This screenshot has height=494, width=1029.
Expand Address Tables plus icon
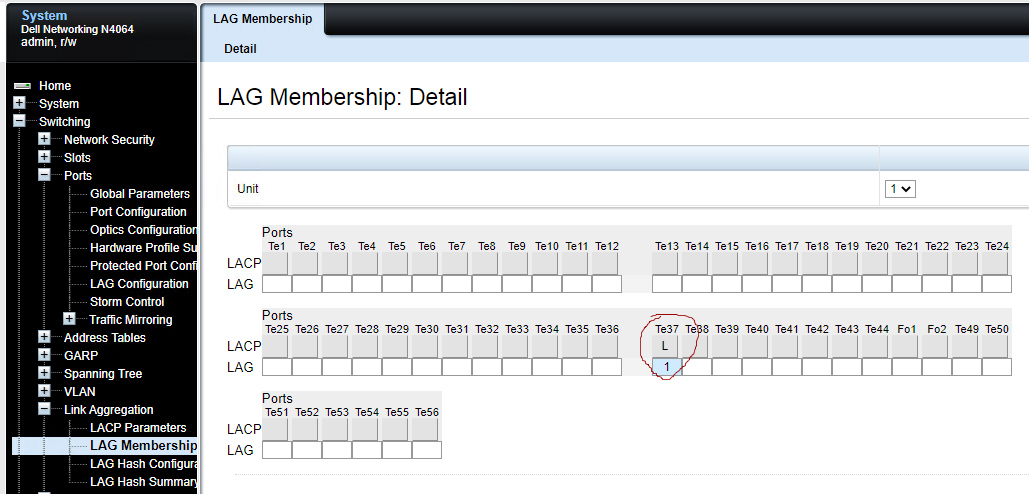(44, 337)
